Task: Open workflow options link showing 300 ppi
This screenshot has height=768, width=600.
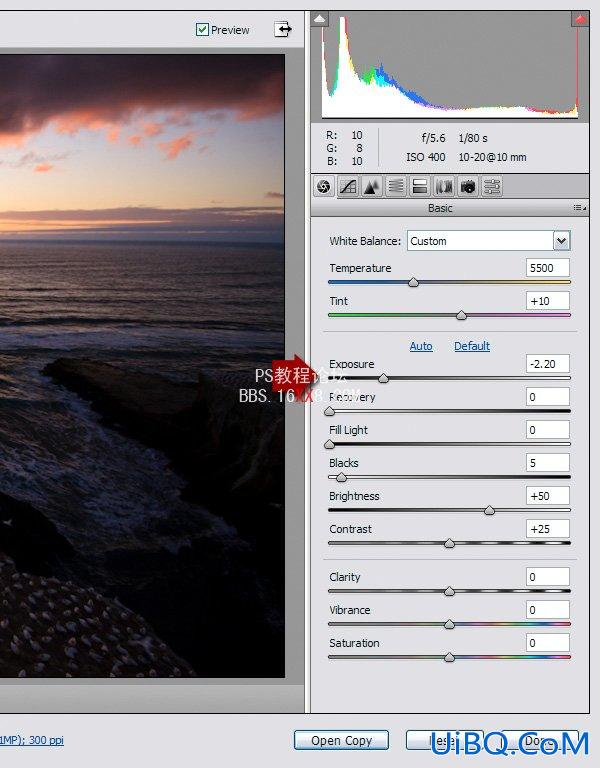Action: [32, 740]
